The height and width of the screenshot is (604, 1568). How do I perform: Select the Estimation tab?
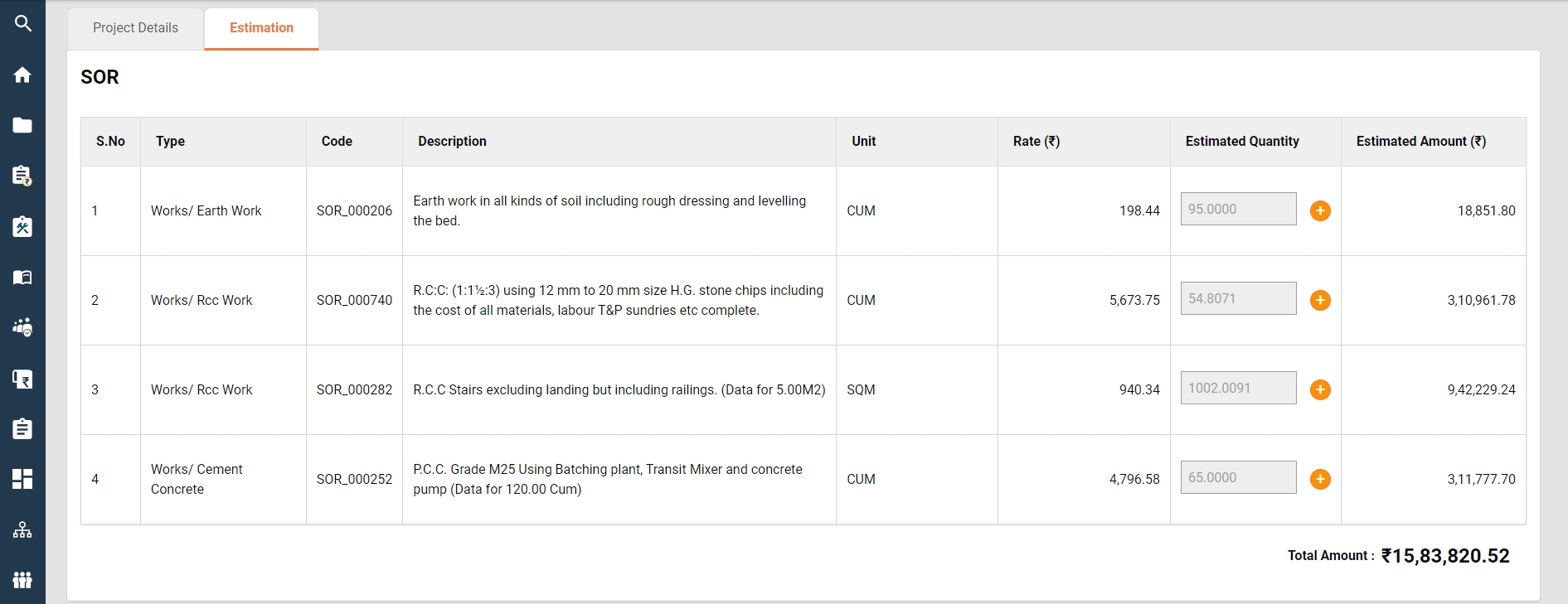click(x=261, y=28)
